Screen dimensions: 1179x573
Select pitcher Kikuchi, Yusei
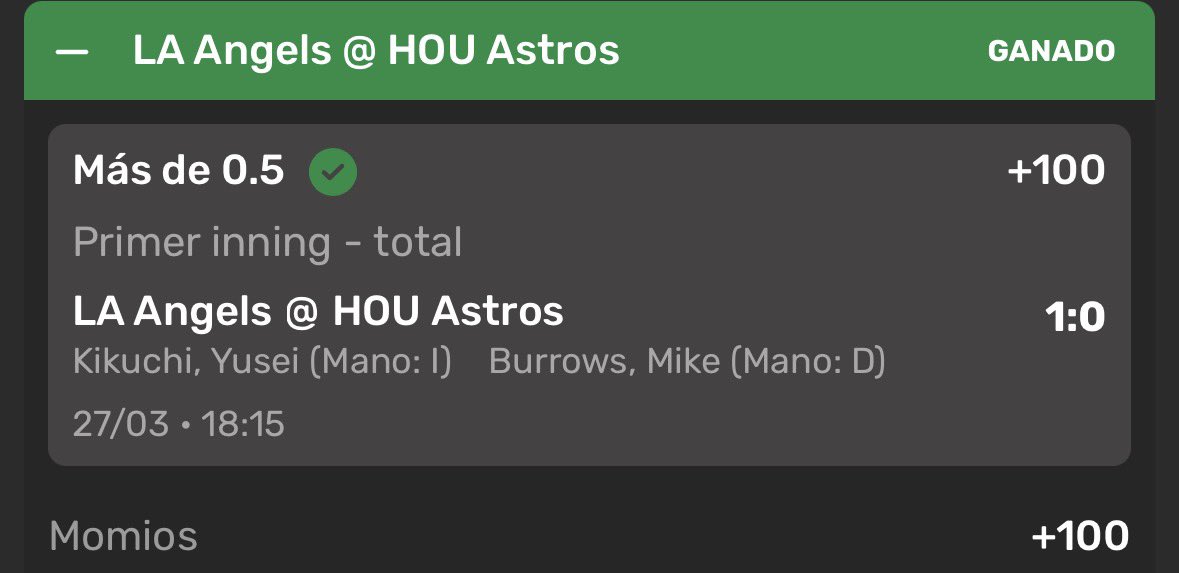pos(186,362)
